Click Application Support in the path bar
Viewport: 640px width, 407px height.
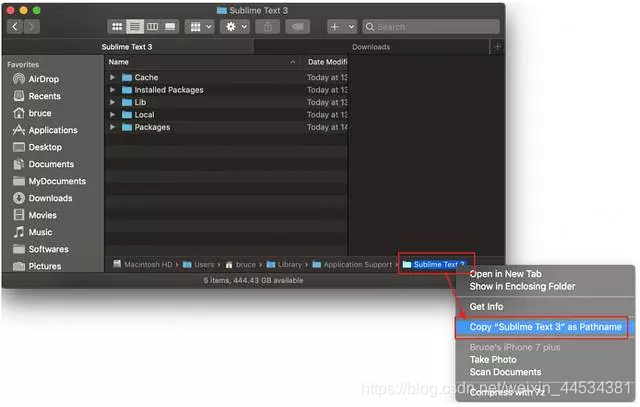click(352, 265)
